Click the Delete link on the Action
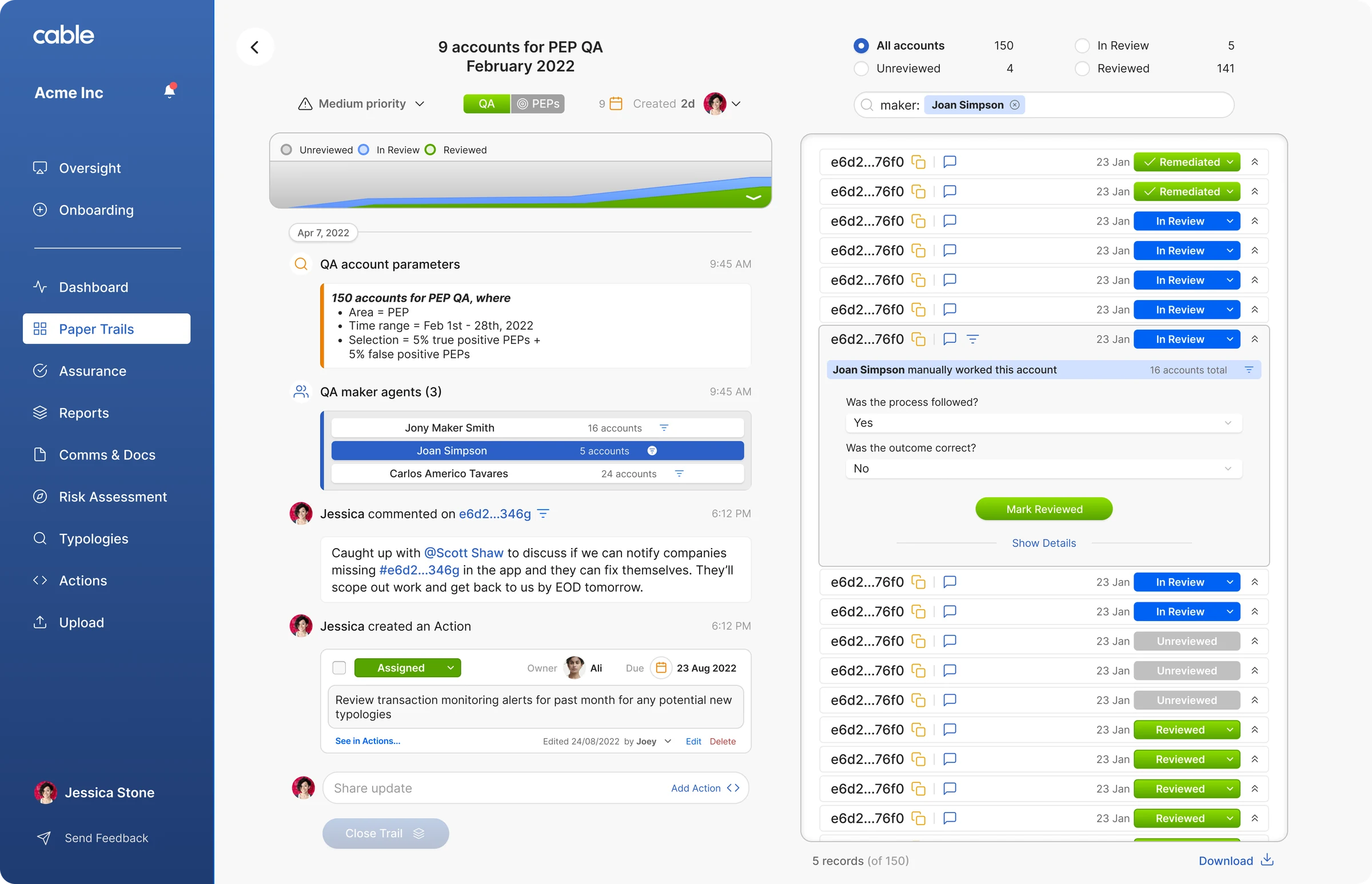The height and width of the screenshot is (884, 1372). point(723,742)
